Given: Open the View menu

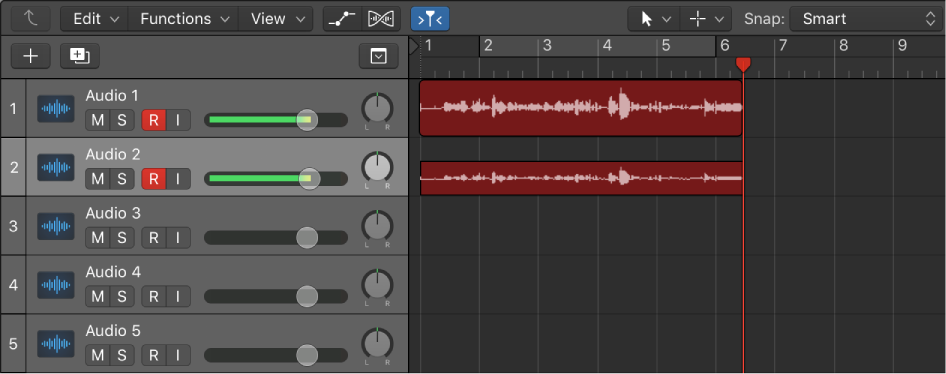Looking at the screenshot, I should (276, 19).
